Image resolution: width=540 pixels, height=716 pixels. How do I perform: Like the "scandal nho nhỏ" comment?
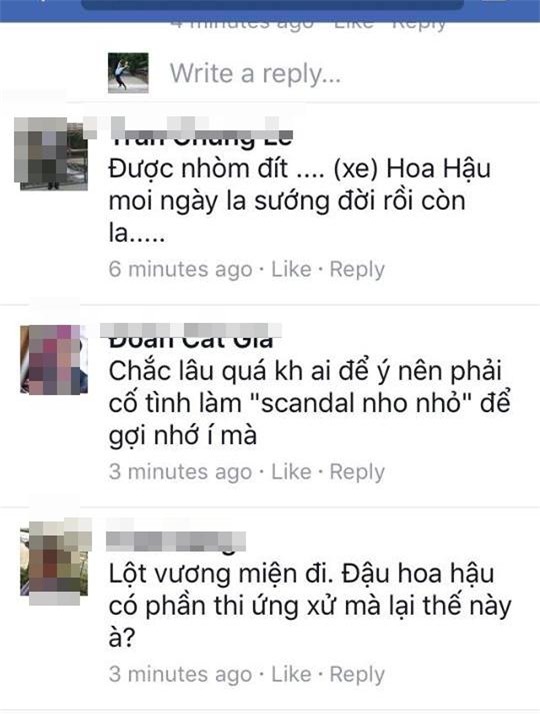click(x=291, y=472)
